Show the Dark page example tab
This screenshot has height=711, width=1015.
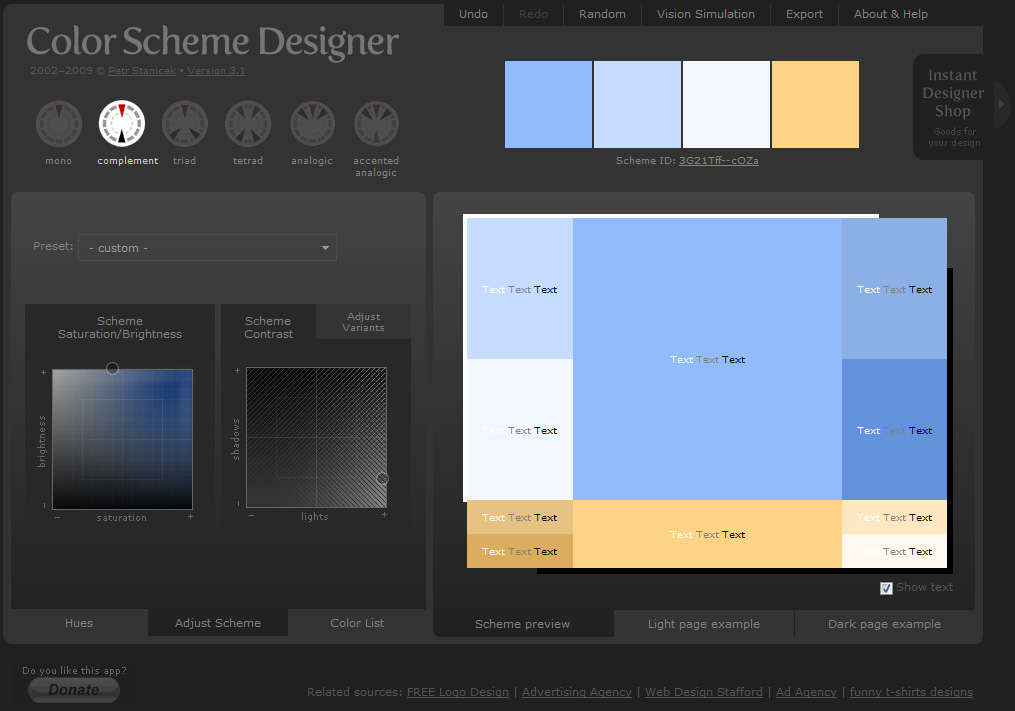tap(884, 624)
